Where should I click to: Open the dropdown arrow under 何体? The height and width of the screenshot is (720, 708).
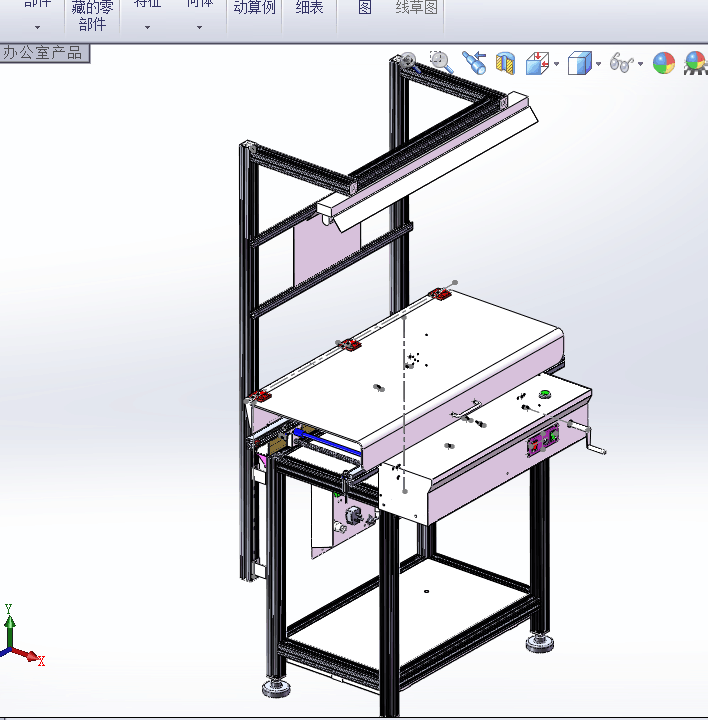click(x=199, y=28)
